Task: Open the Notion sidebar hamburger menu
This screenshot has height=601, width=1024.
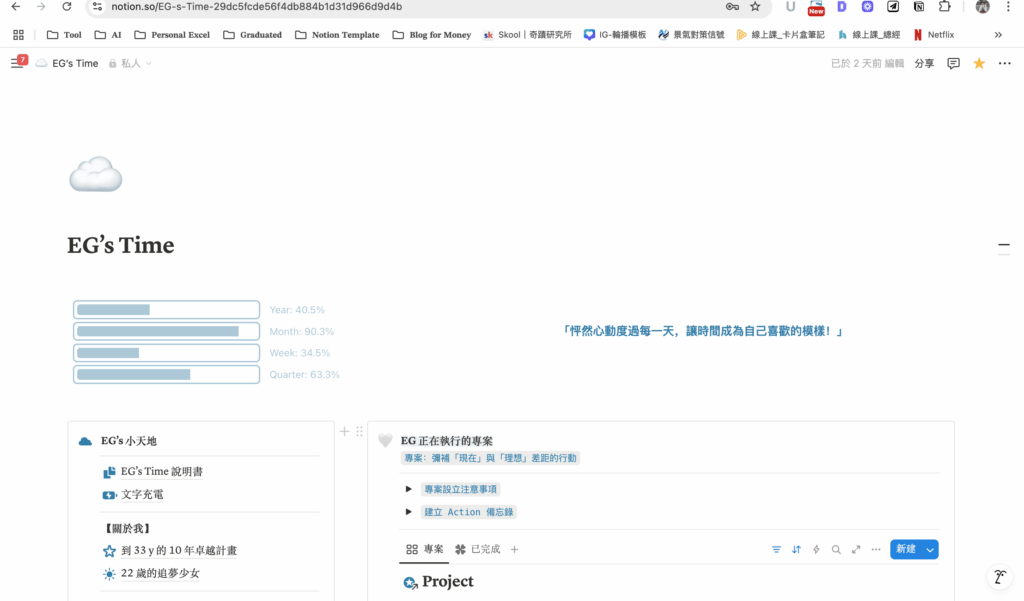Action: tap(16, 63)
